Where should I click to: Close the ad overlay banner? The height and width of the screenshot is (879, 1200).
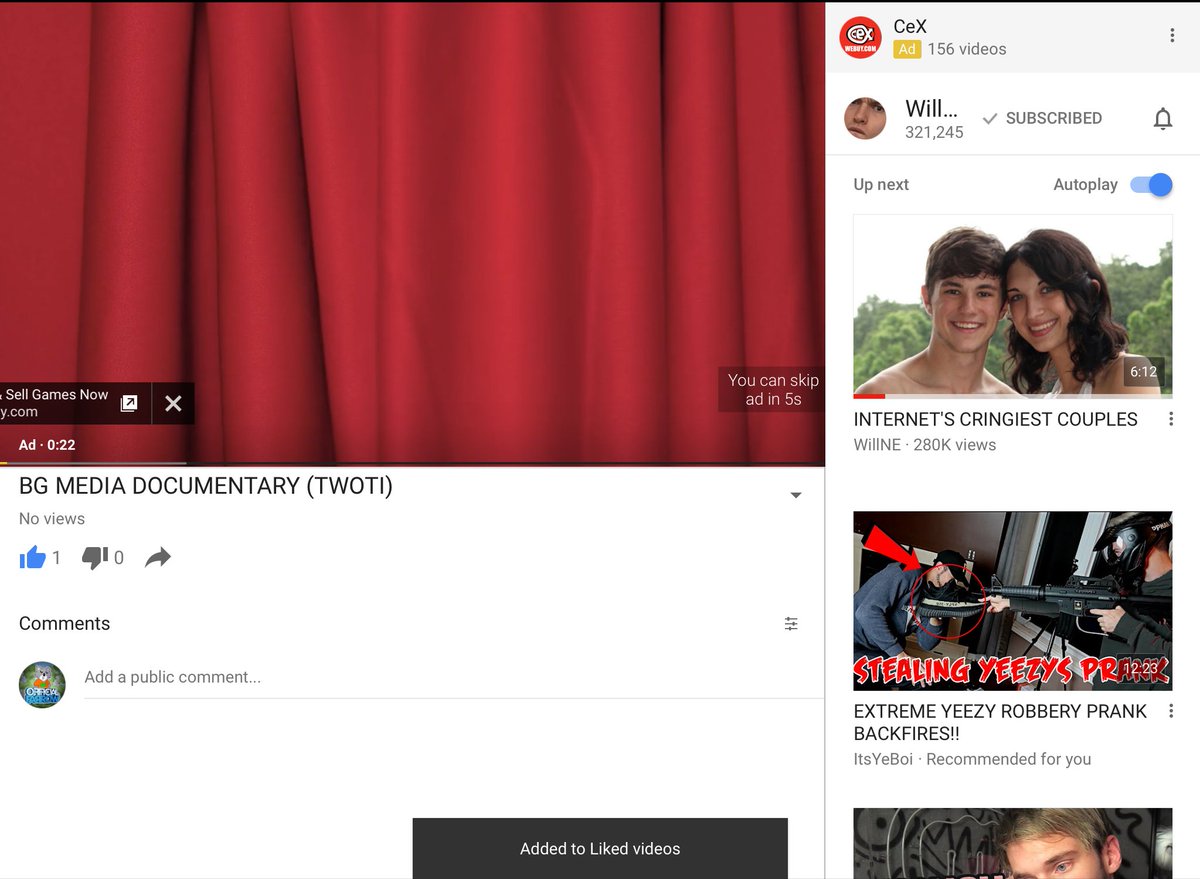coord(173,403)
